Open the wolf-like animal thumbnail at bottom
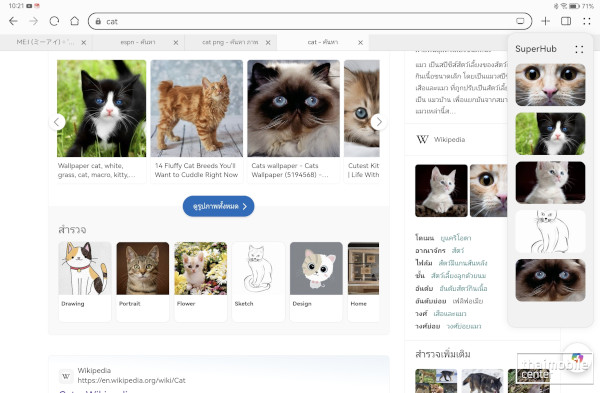This screenshot has height=393, width=600. tap(482, 381)
